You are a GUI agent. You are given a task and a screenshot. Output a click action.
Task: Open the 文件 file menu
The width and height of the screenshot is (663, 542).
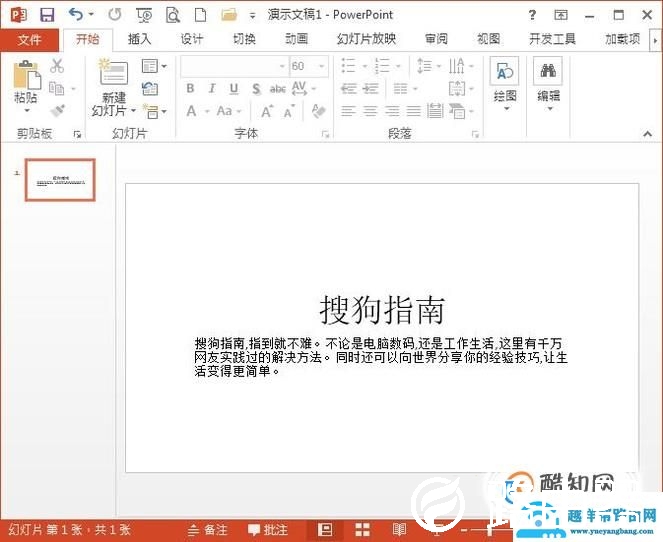point(30,40)
